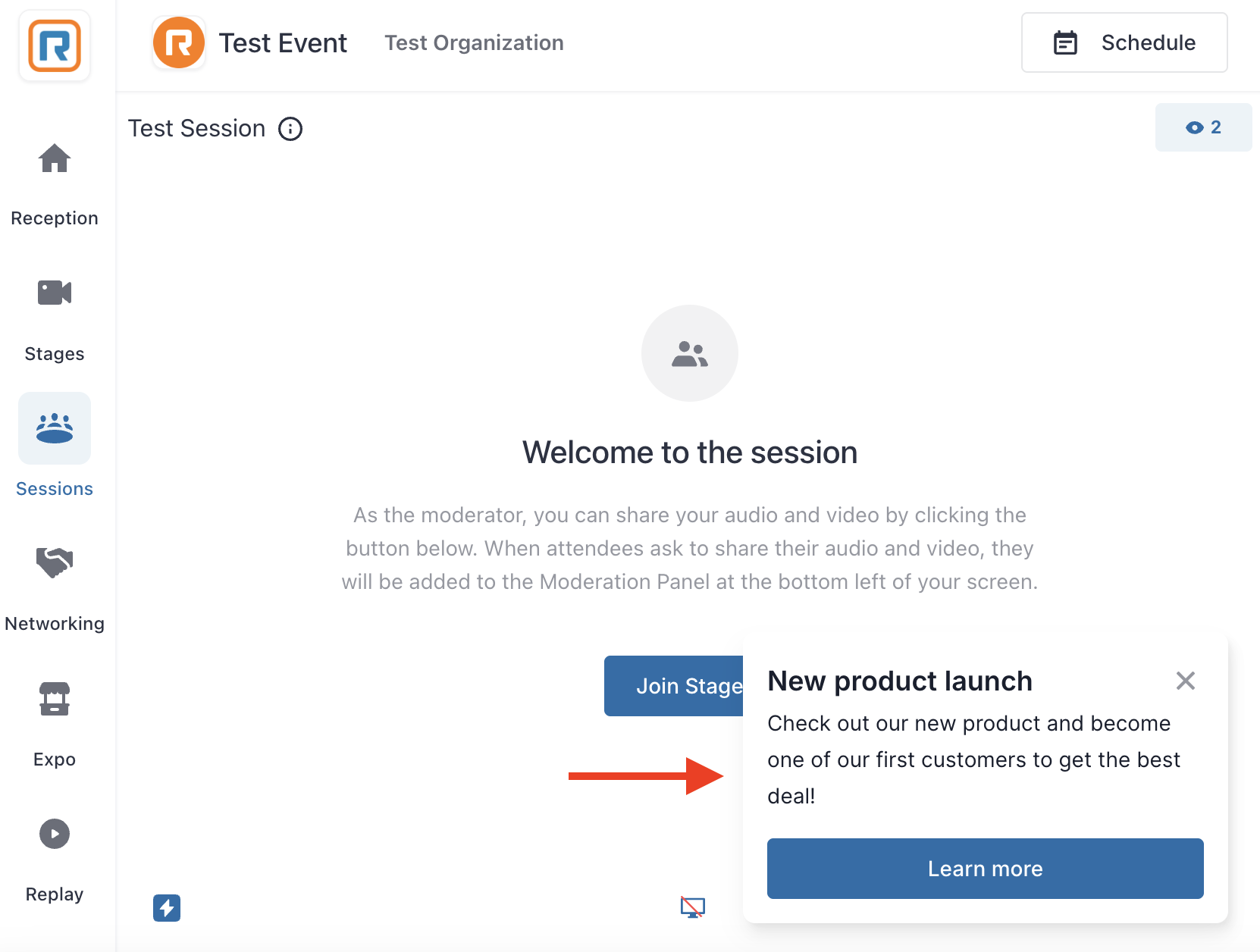Image resolution: width=1260 pixels, height=952 pixels.
Task: Show Test Session info icon
Action: tap(290, 129)
